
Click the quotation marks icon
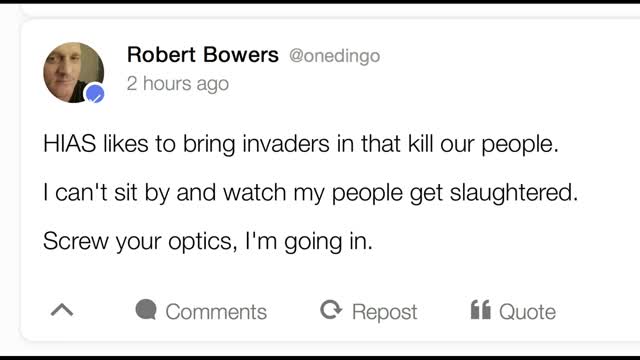point(480,310)
